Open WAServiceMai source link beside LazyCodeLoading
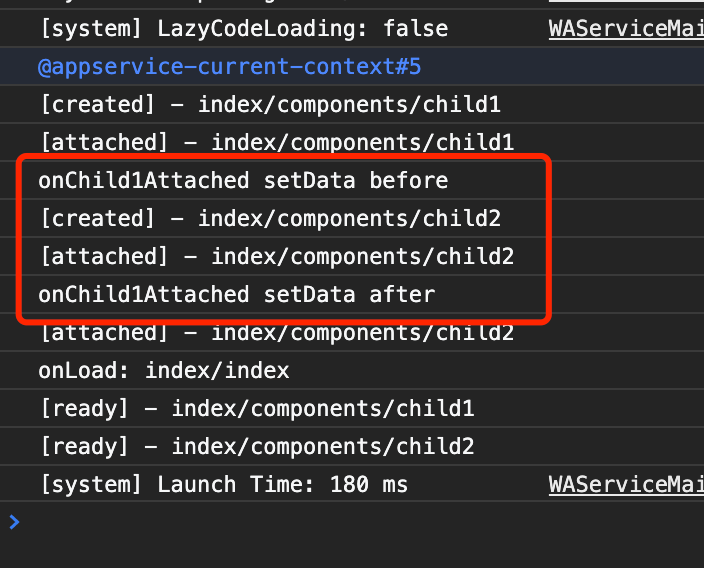The image size is (704, 568). (x=626, y=29)
